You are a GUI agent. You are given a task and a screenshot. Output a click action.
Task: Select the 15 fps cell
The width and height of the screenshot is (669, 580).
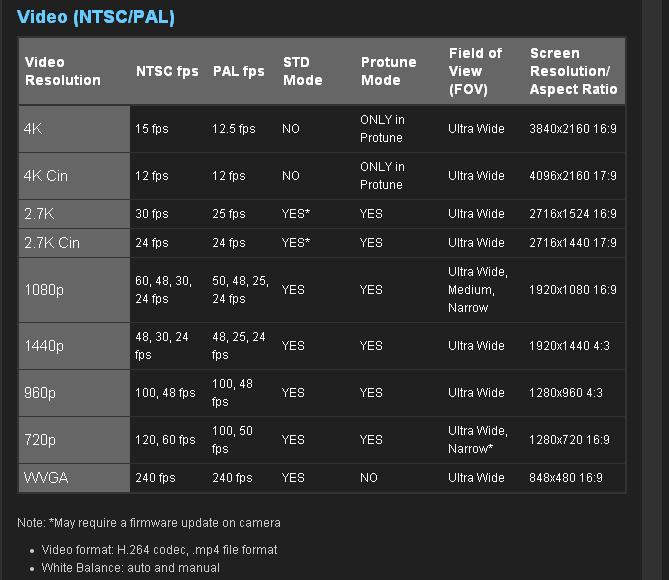coord(151,129)
